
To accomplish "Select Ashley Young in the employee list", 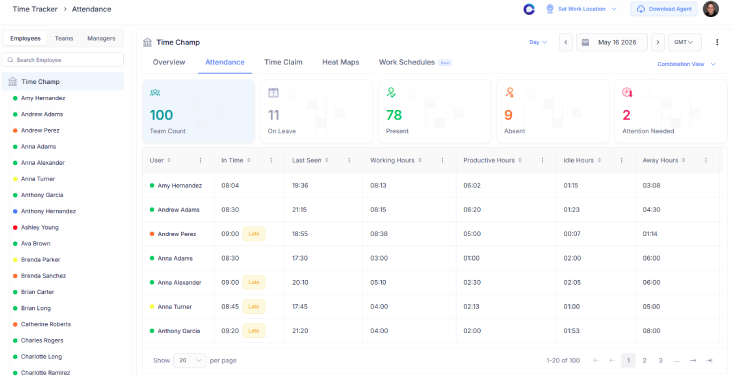I will click(x=40, y=227).
